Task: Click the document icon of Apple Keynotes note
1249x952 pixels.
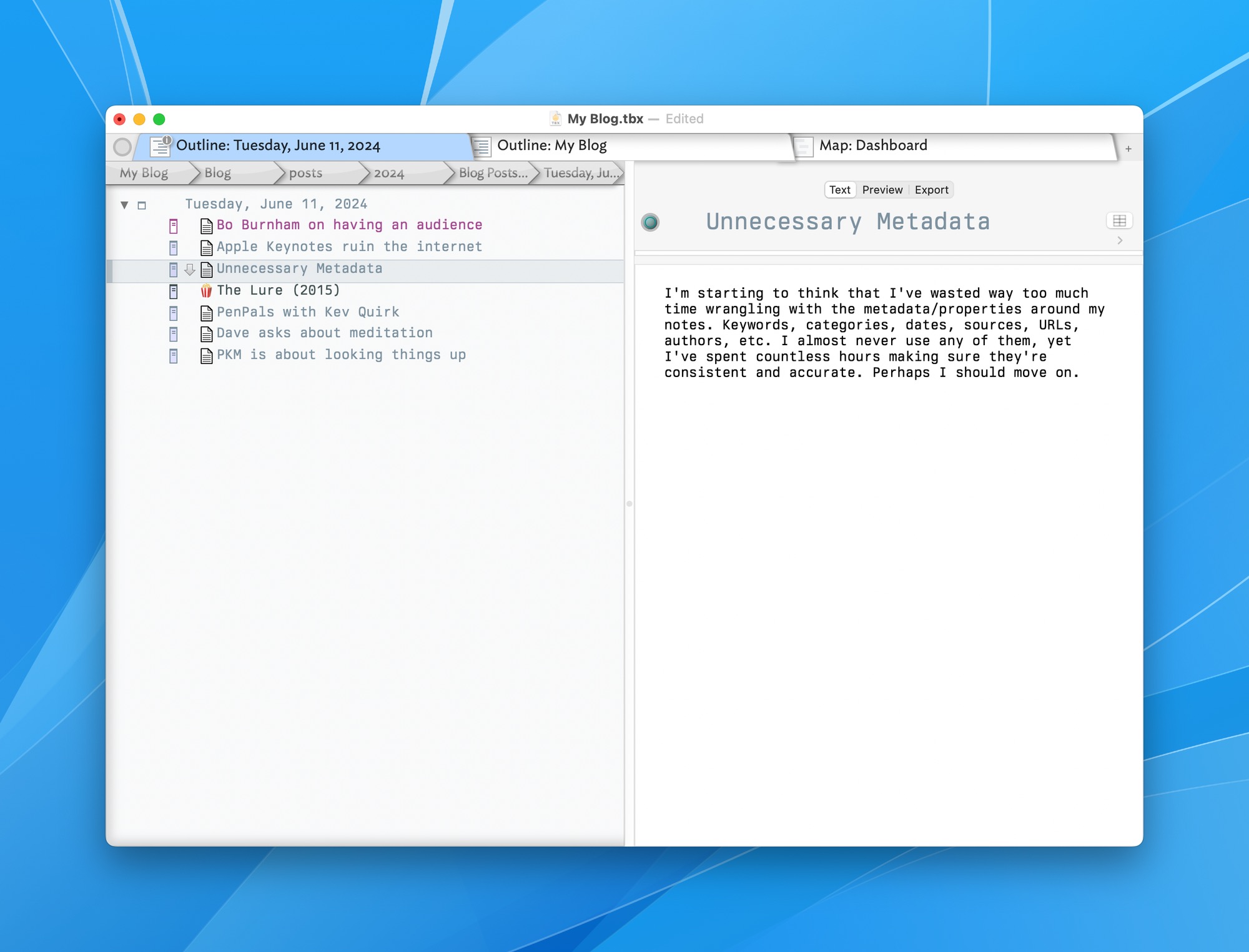Action: coord(206,248)
